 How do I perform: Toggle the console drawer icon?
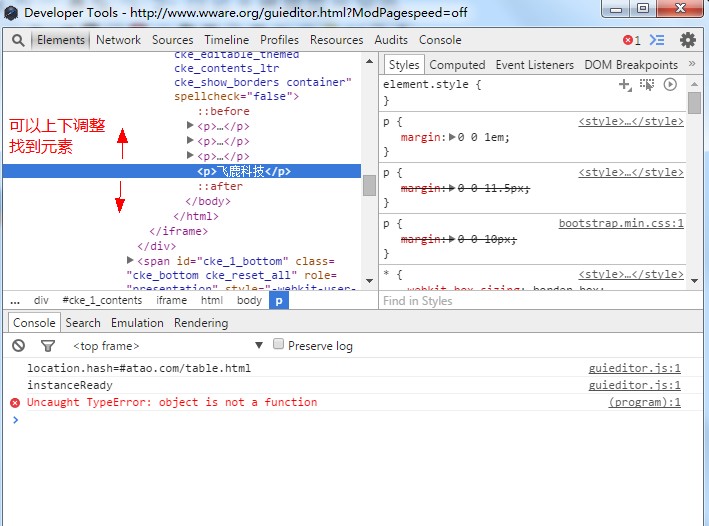coord(657,40)
